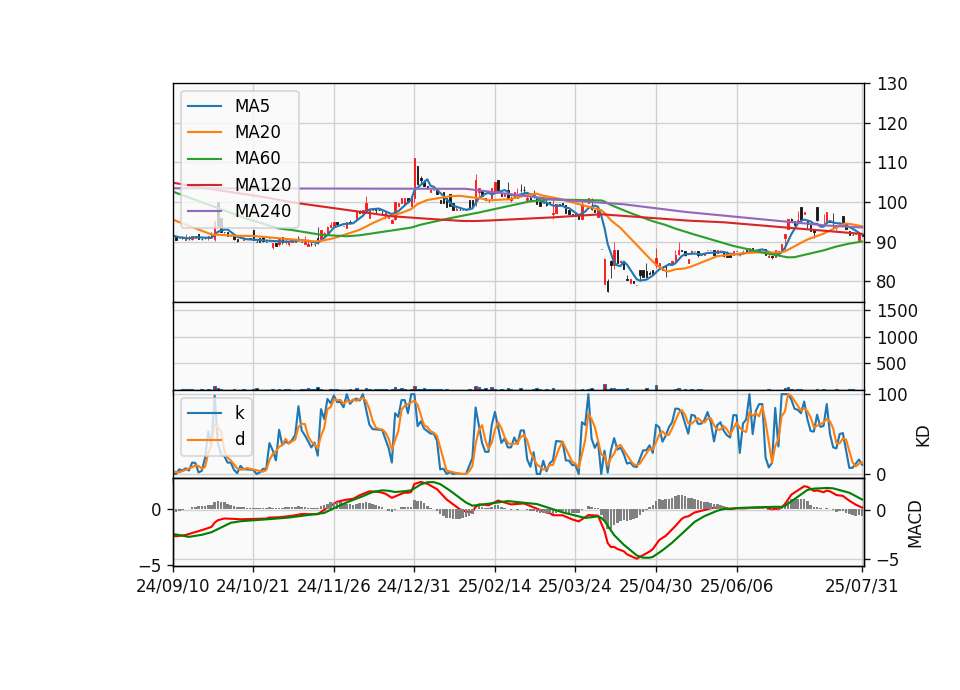Click the 25/07/31 date label
The height and width of the screenshot is (690, 960).
[861, 586]
